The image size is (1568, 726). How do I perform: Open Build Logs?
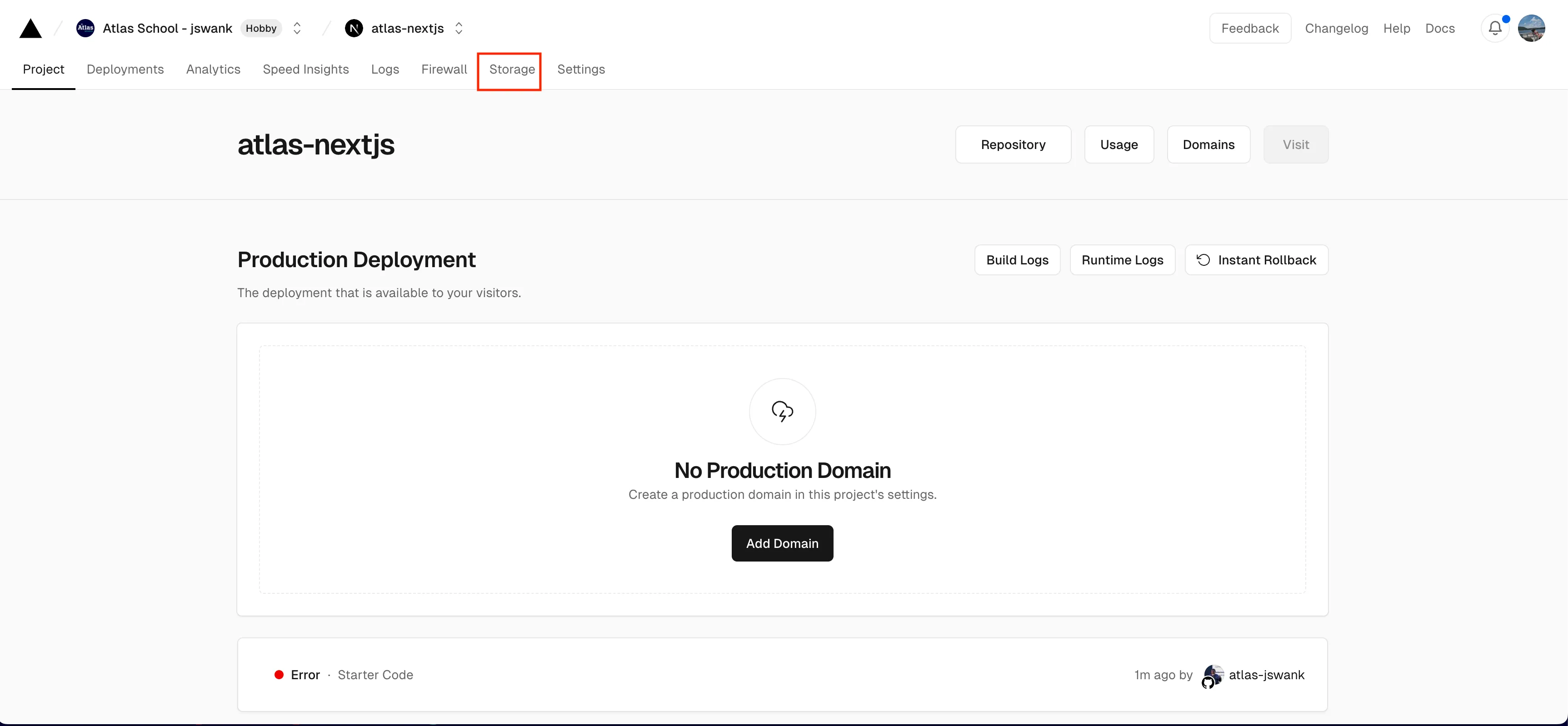point(1017,260)
